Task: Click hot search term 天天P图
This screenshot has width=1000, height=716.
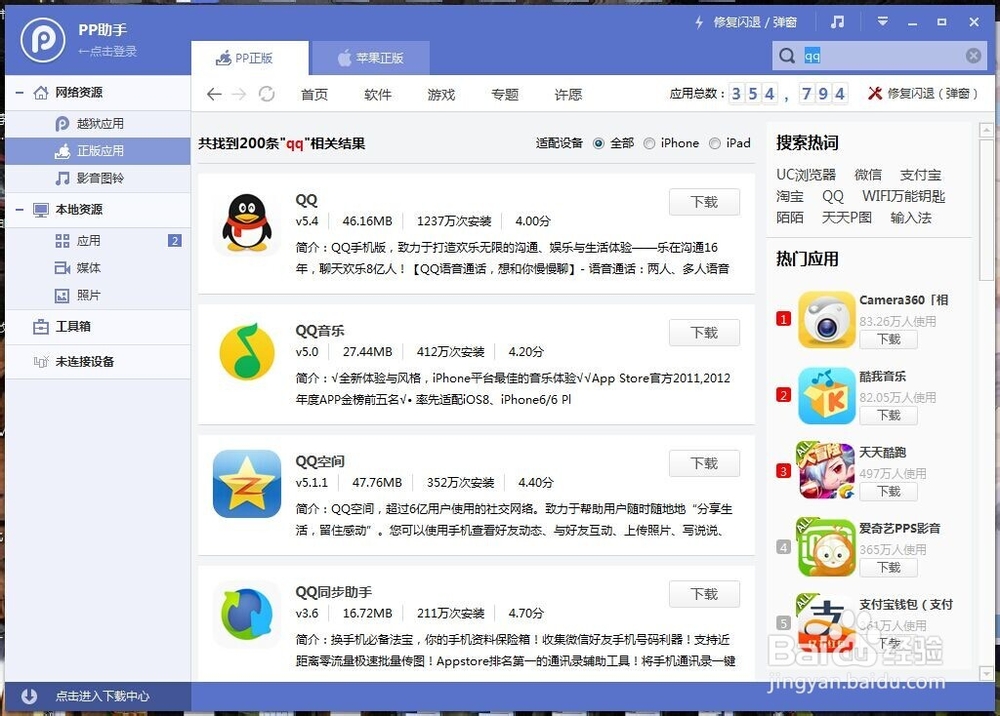Action: point(846,217)
